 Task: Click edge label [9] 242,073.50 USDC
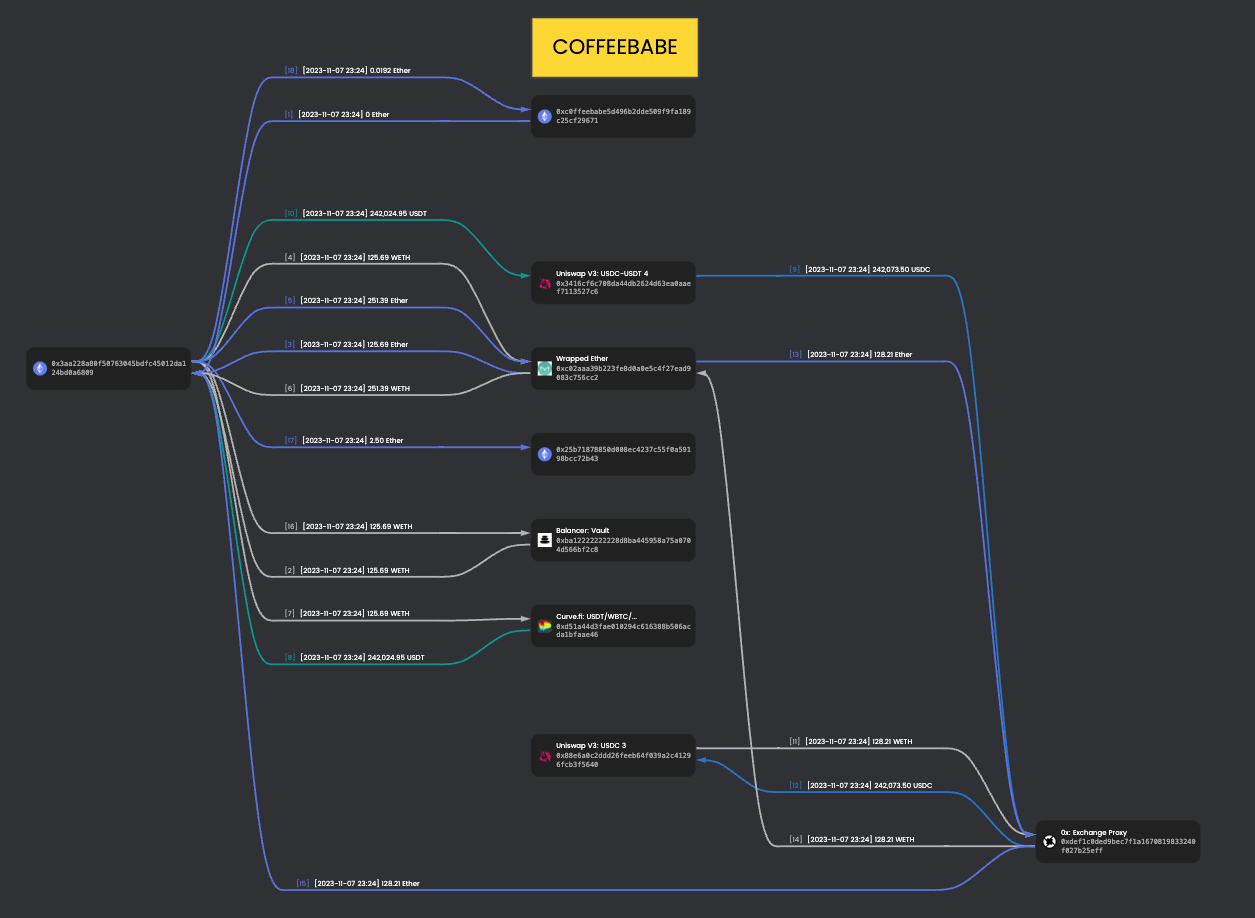point(860,269)
